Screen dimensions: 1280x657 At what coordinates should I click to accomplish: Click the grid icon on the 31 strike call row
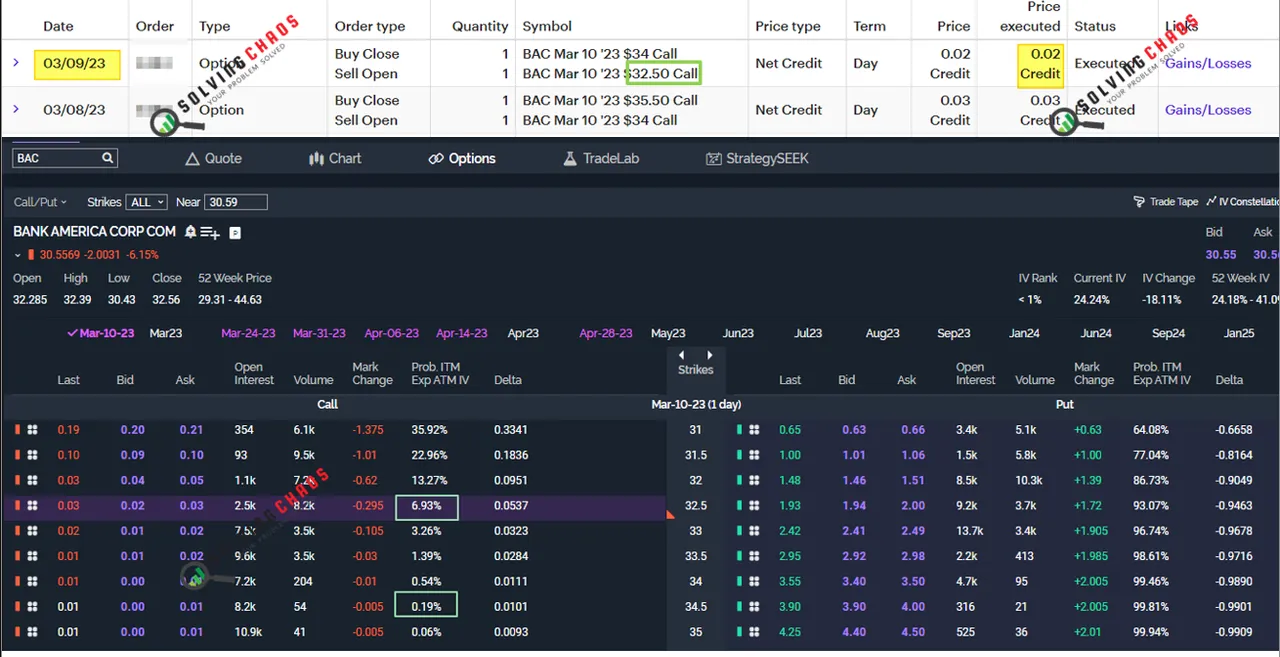32,430
